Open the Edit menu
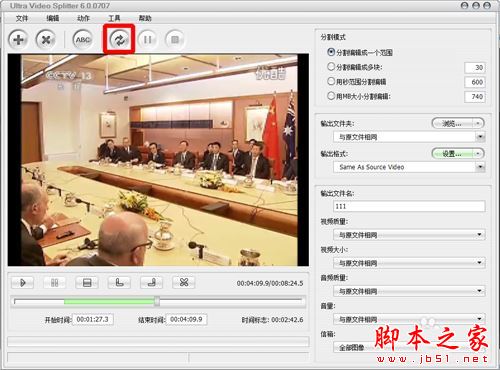Screen dimensions: 500x370 click(x=53, y=18)
